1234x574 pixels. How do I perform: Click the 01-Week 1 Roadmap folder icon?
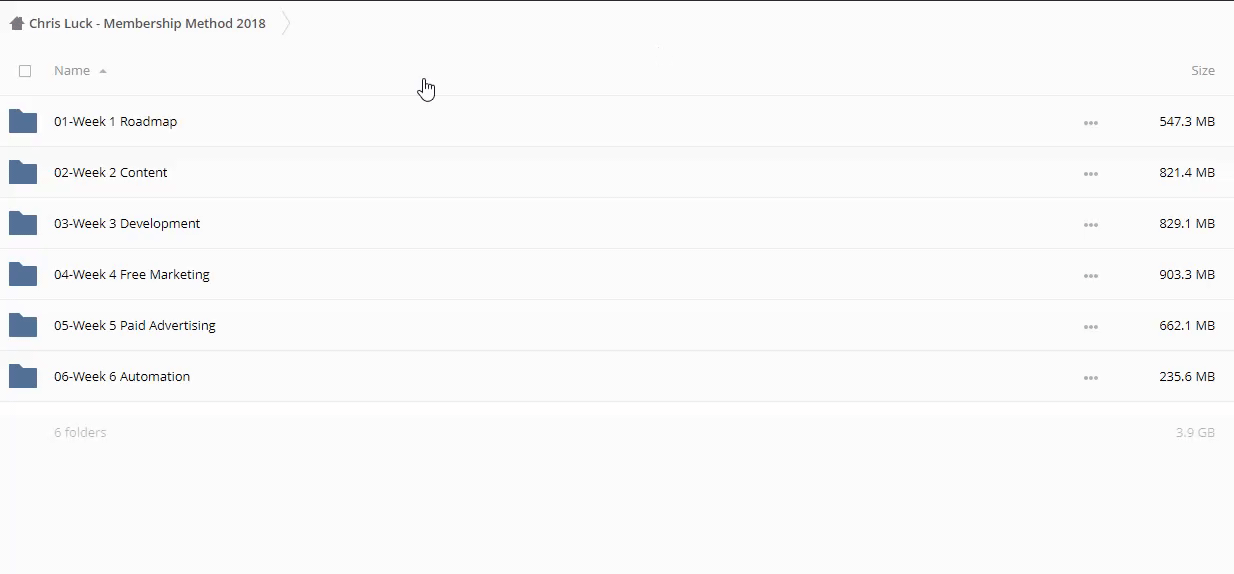tap(23, 122)
